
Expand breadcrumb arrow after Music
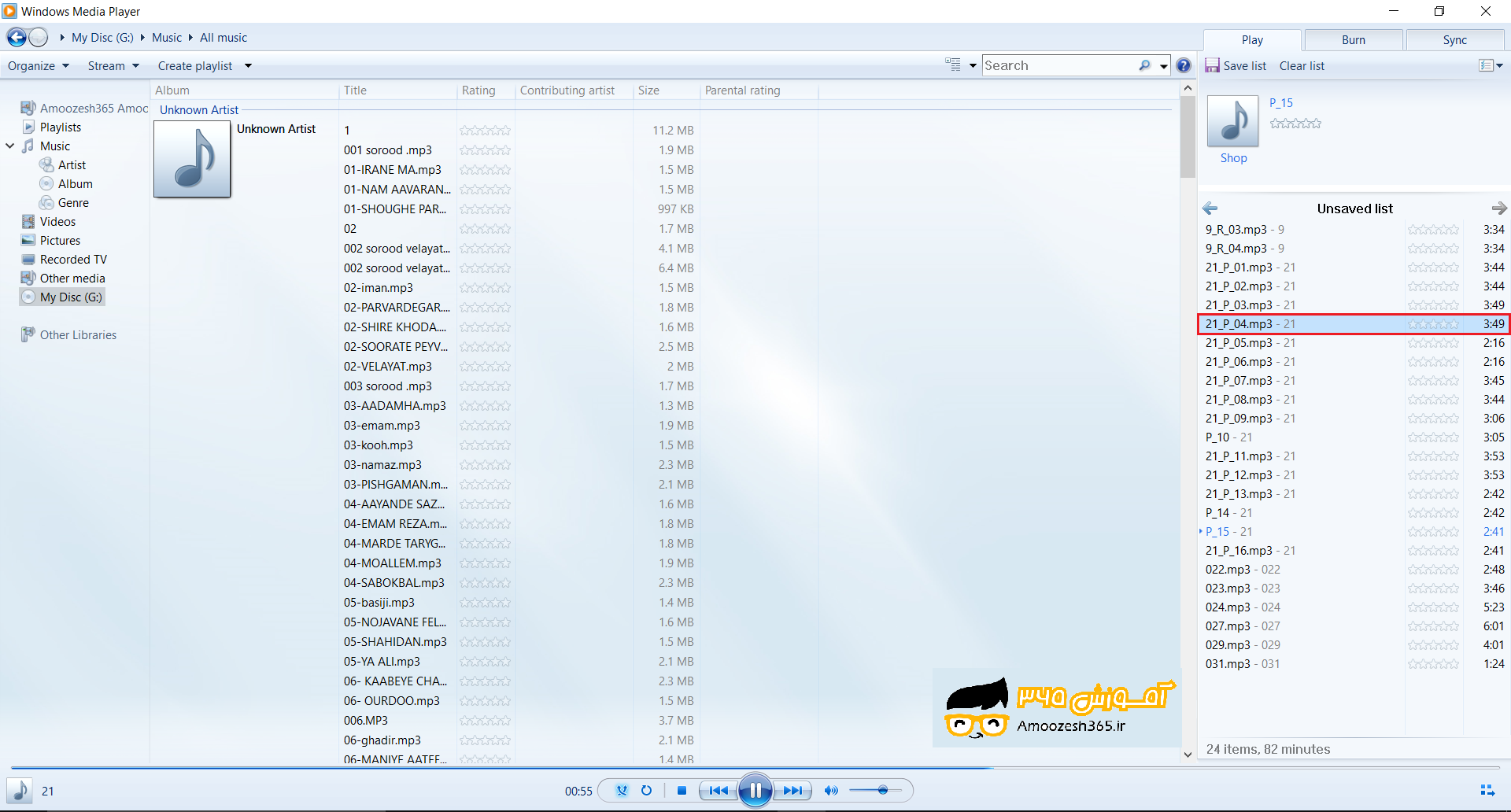[190, 38]
